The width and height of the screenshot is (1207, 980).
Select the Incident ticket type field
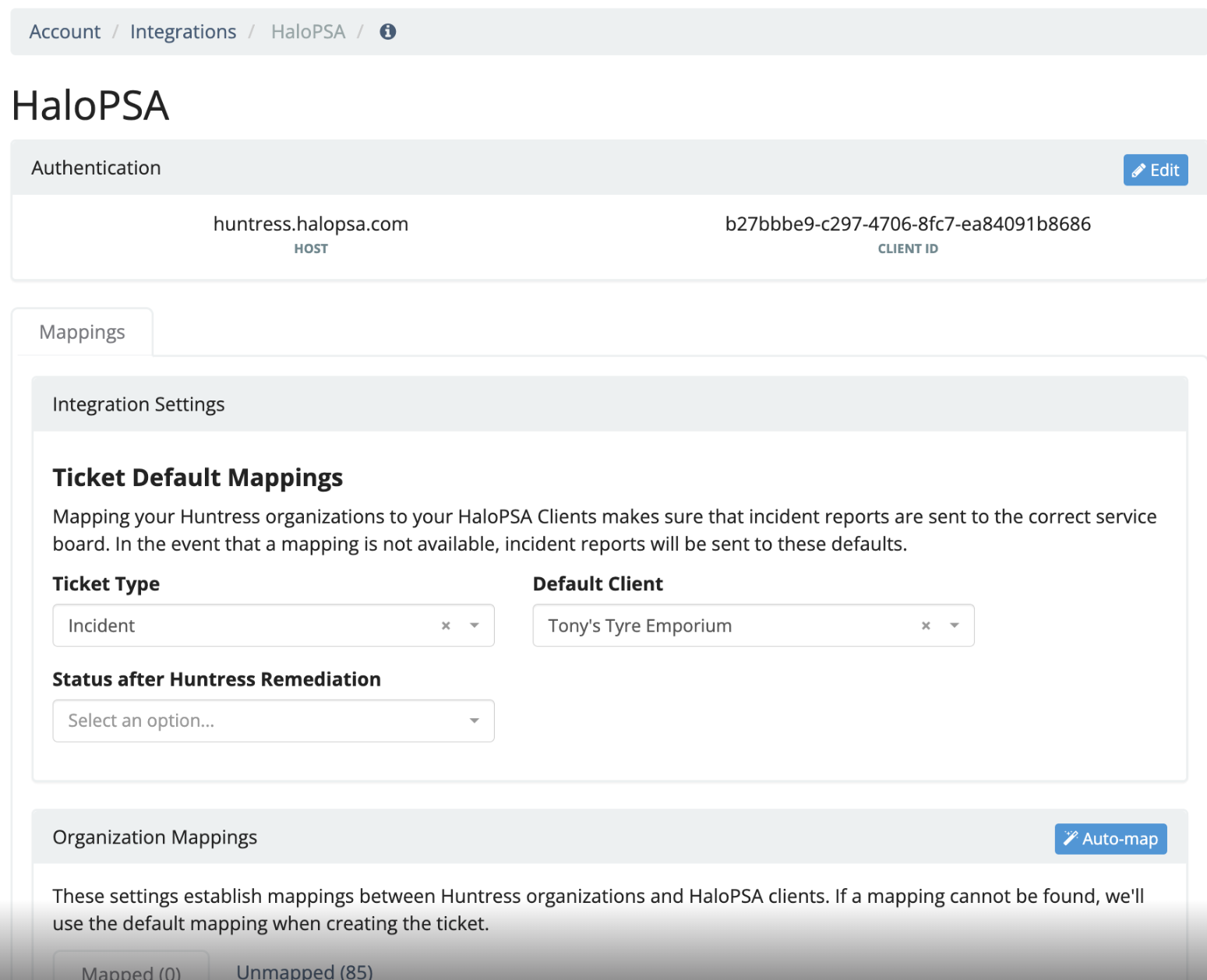[274, 626]
